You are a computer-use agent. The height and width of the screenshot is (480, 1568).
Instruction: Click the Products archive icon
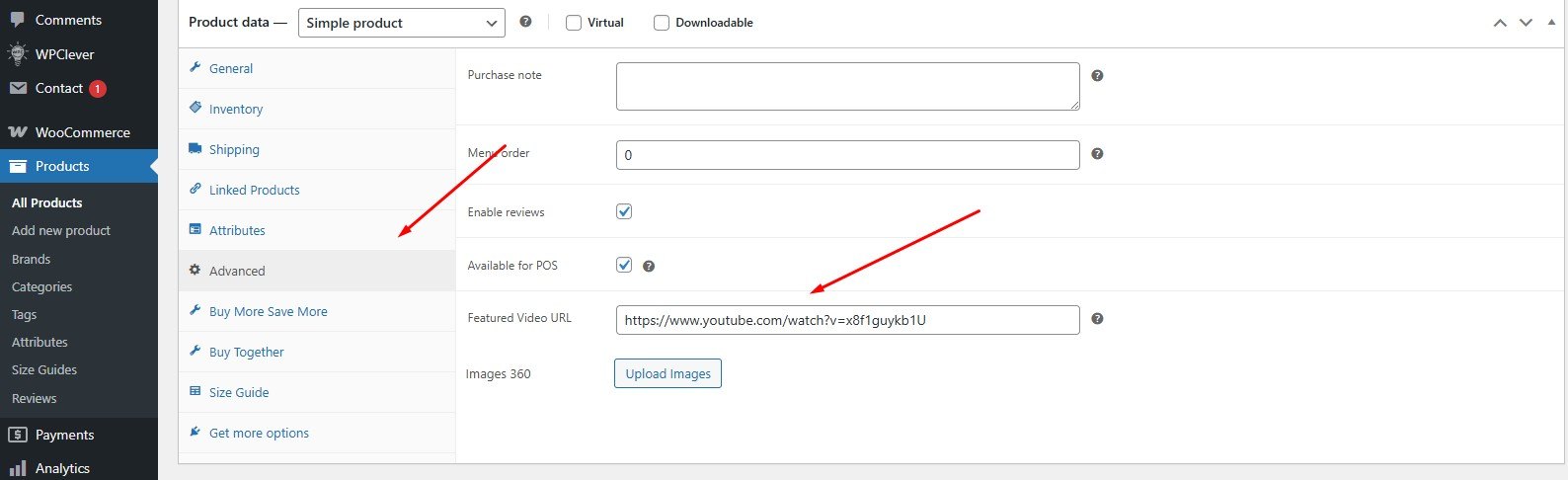pyautogui.click(x=17, y=166)
